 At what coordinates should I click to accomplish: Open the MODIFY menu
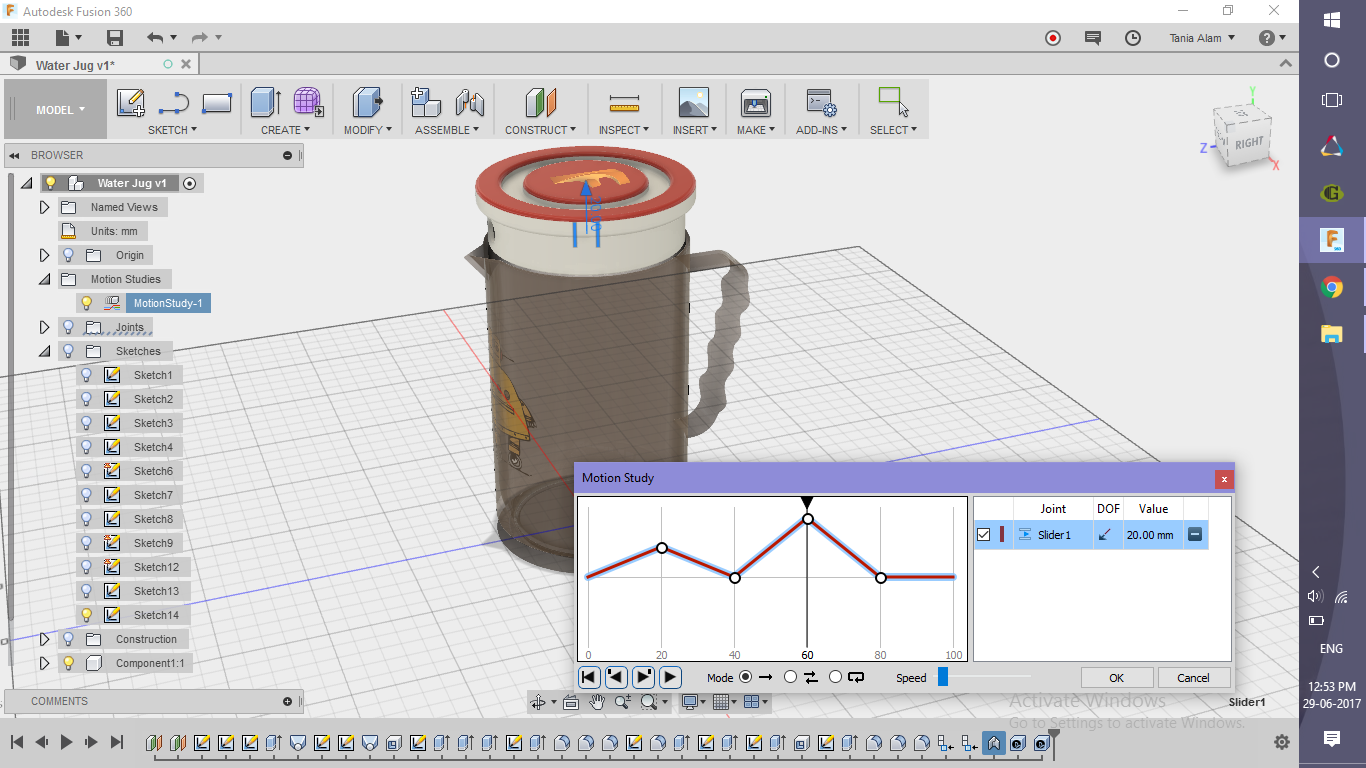367,130
